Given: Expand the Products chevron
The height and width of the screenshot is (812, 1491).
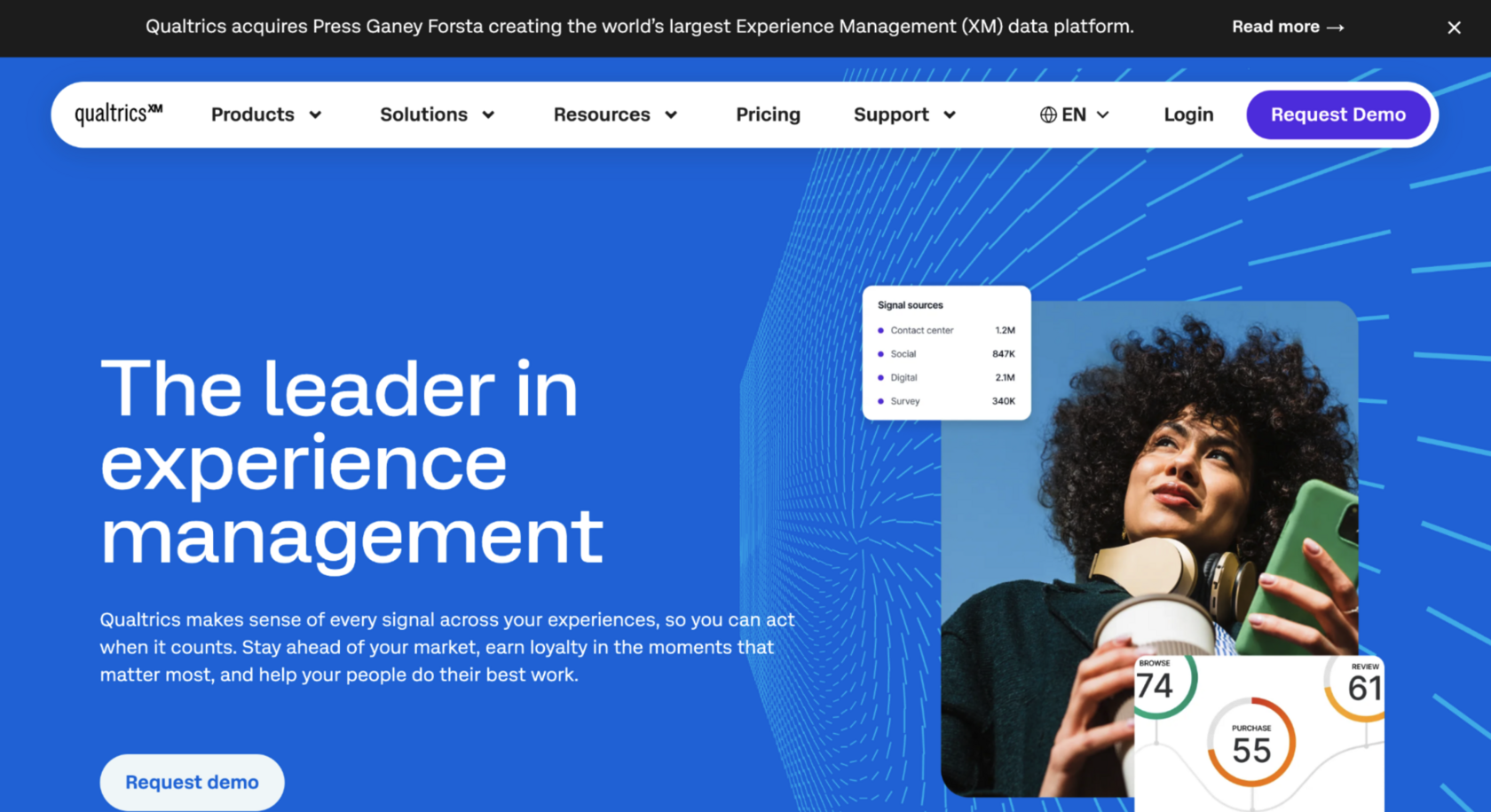Looking at the screenshot, I should click(x=315, y=115).
